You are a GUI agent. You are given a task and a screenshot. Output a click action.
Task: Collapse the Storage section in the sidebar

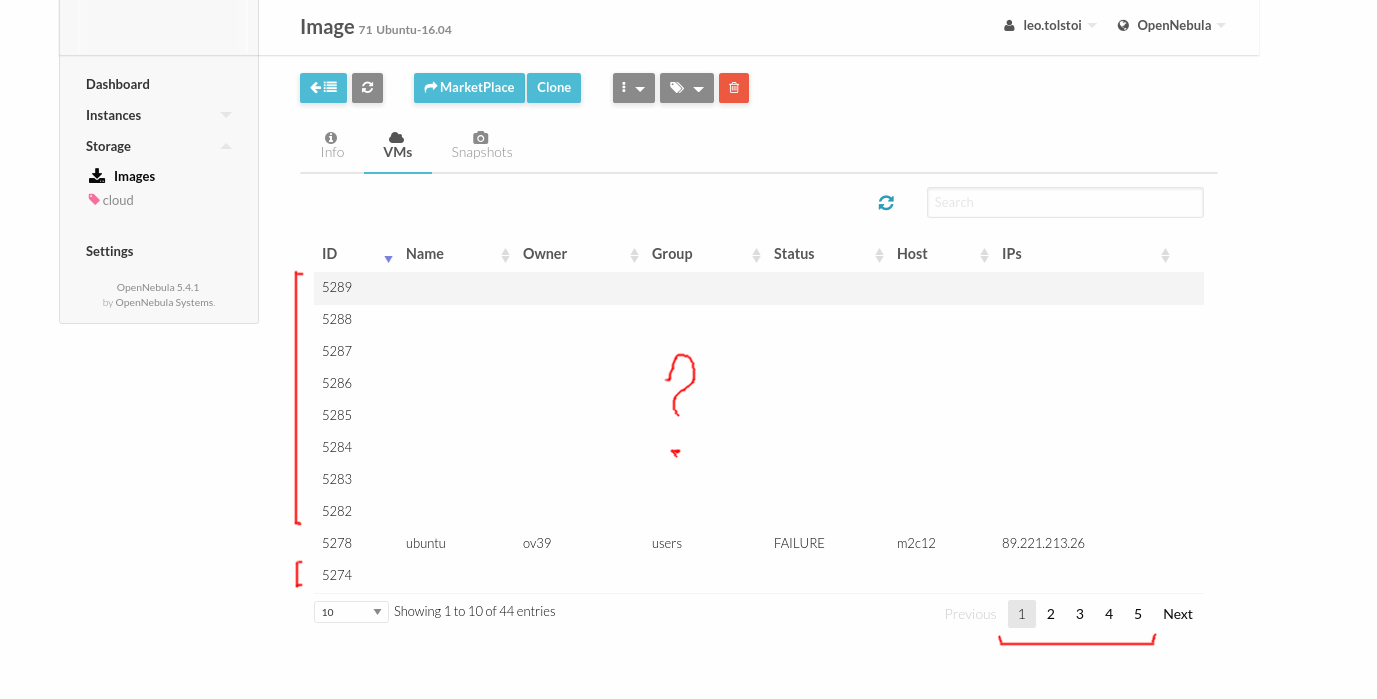pos(226,146)
